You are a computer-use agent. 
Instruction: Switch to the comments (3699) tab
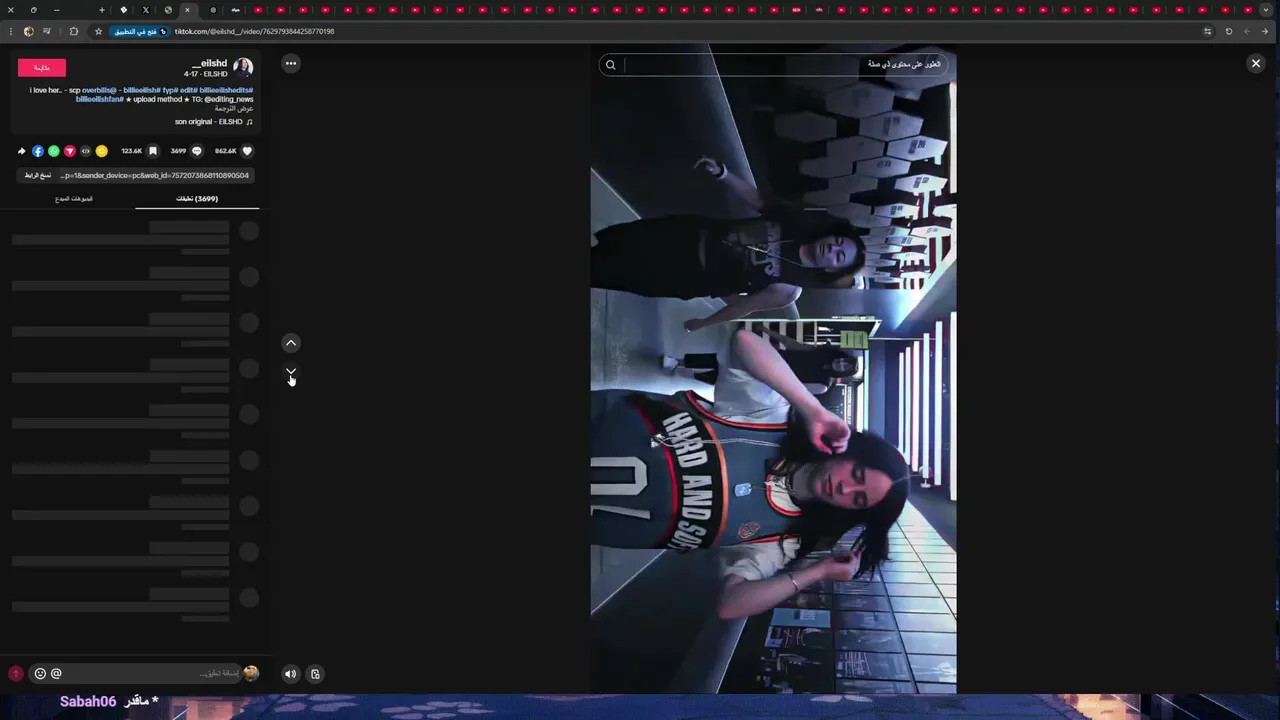pyautogui.click(x=197, y=198)
